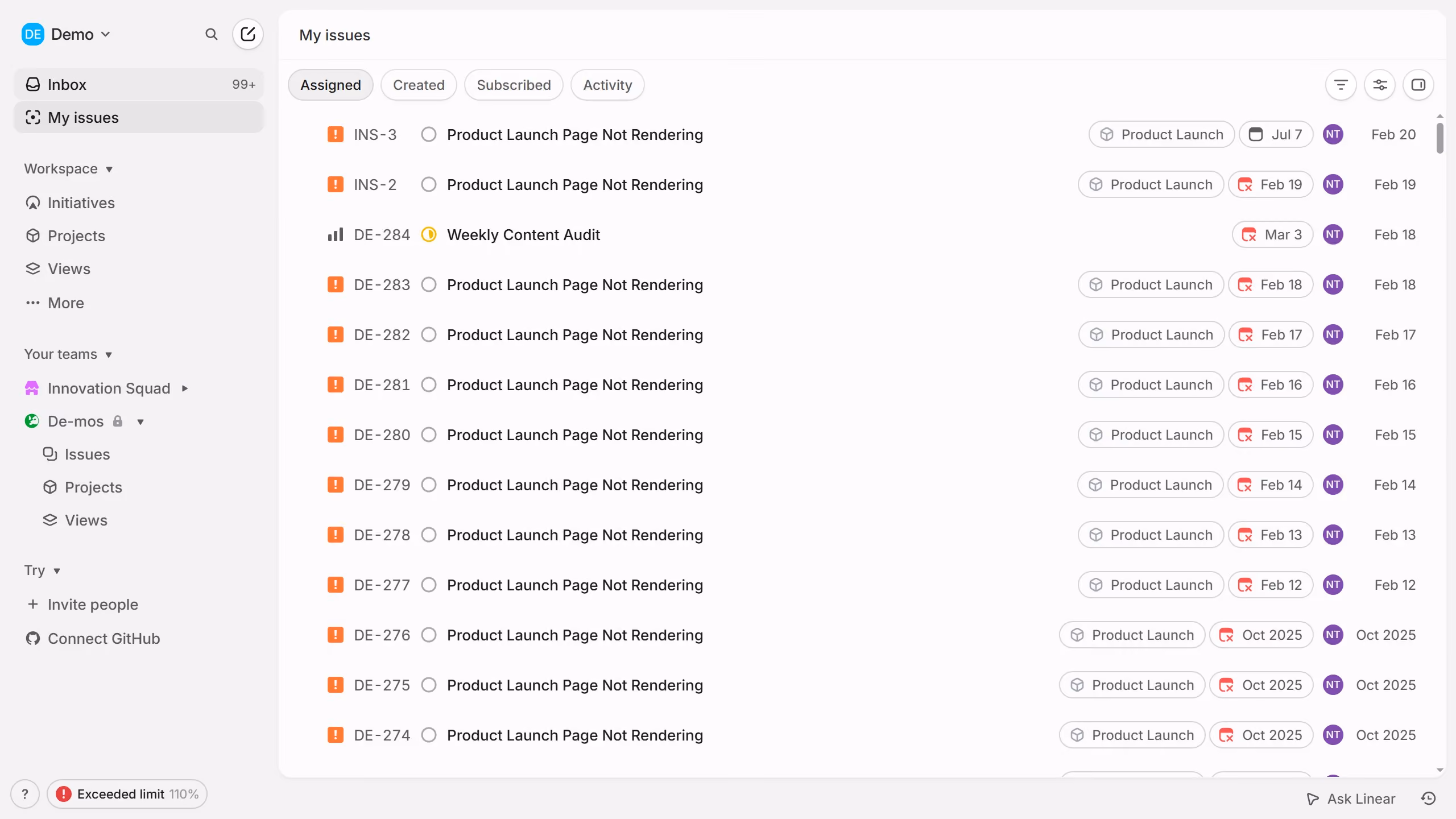Click the private lock icon beside De-mos
The width and height of the screenshot is (1456, 819).
click(x=118, y=421)
